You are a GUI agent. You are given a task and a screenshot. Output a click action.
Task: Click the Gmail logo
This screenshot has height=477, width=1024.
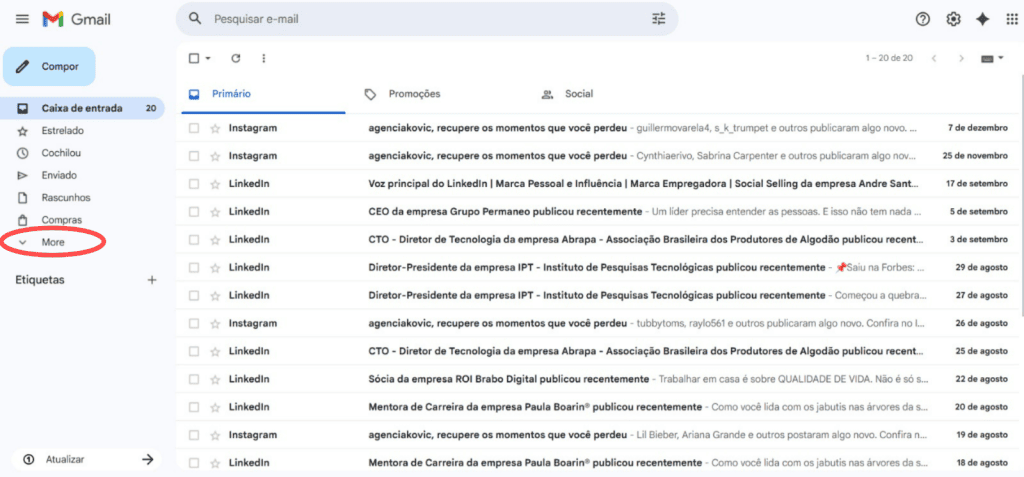pyautogui.click(x=76, y=20)
